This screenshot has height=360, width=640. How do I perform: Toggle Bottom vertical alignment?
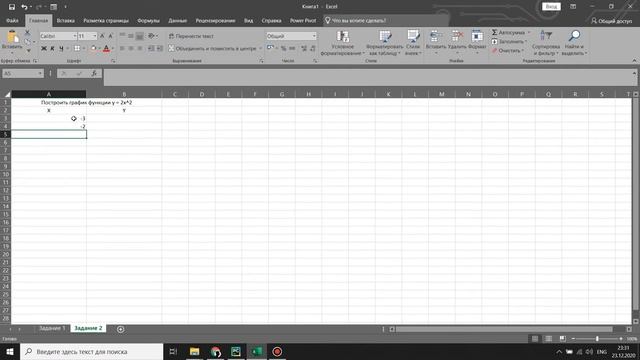click(x=140, y=36)
